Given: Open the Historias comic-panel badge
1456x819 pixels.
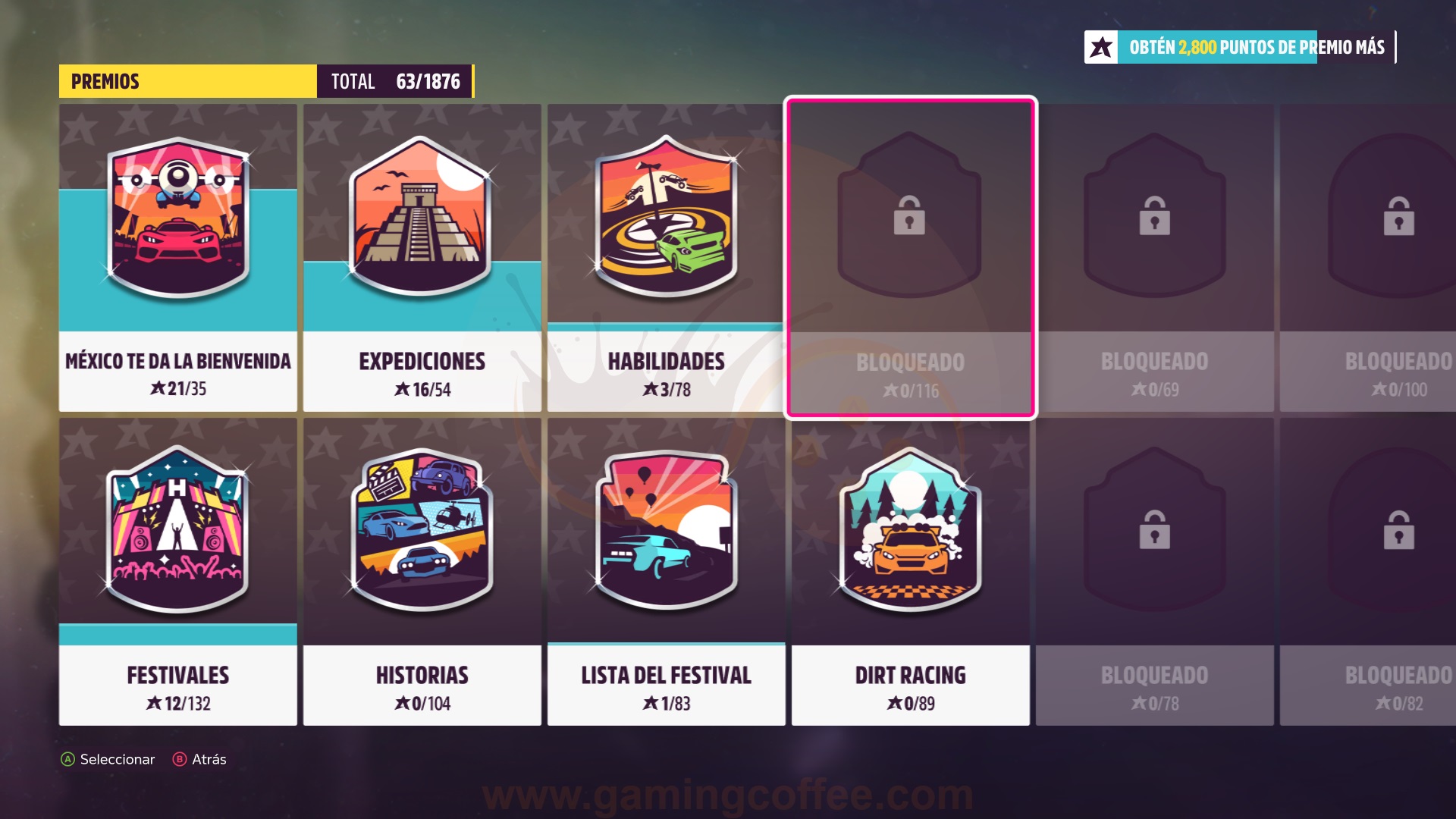Looking at the screenshot, I should coord(422,529).
